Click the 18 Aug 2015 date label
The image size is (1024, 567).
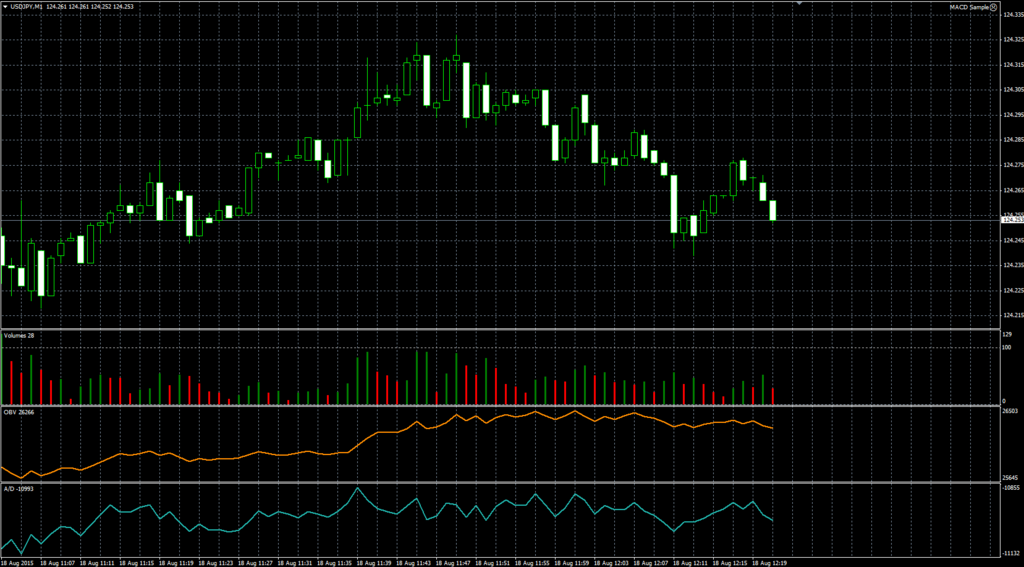(x=18, y=562)
